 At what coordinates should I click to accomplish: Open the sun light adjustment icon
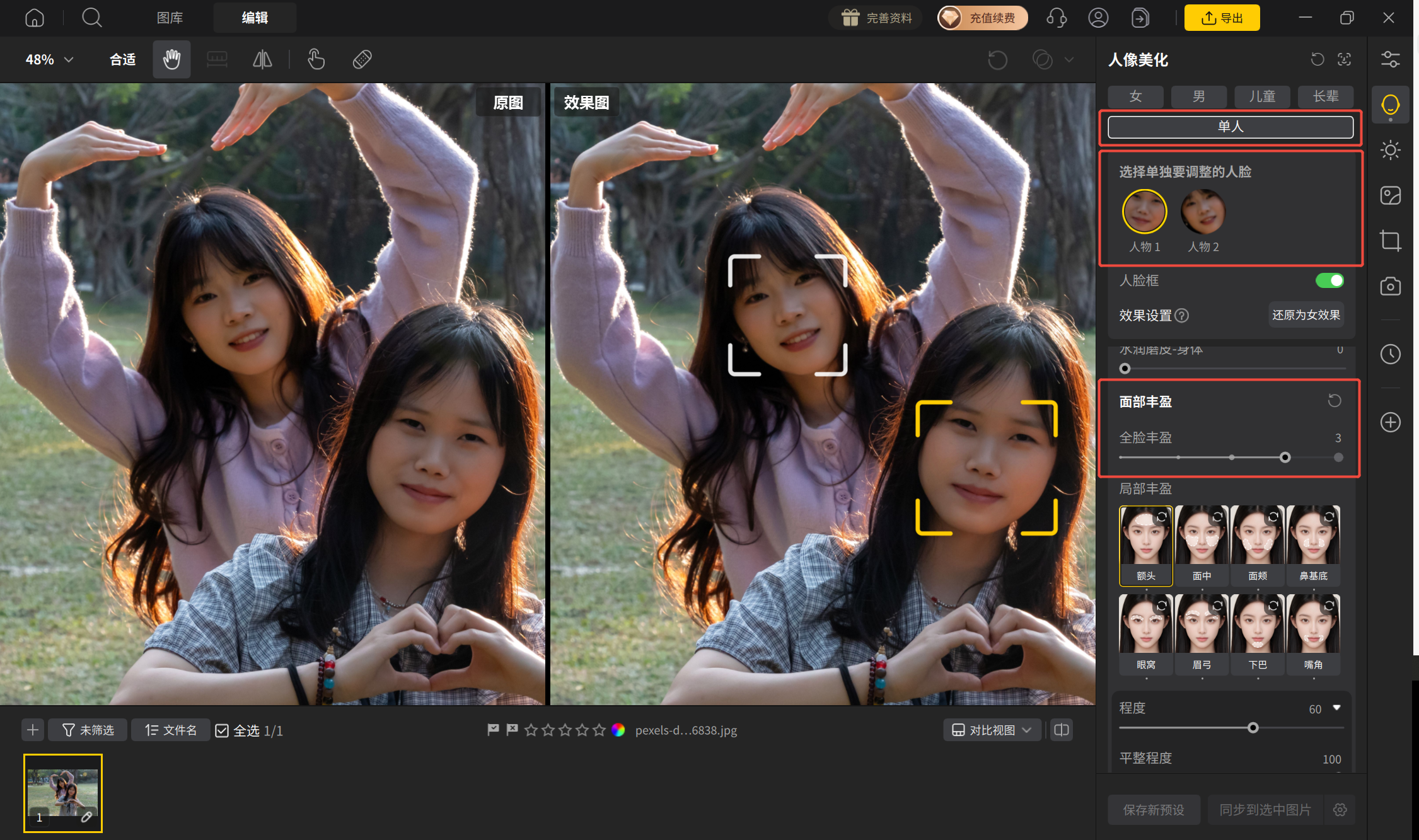(1390, 150)
